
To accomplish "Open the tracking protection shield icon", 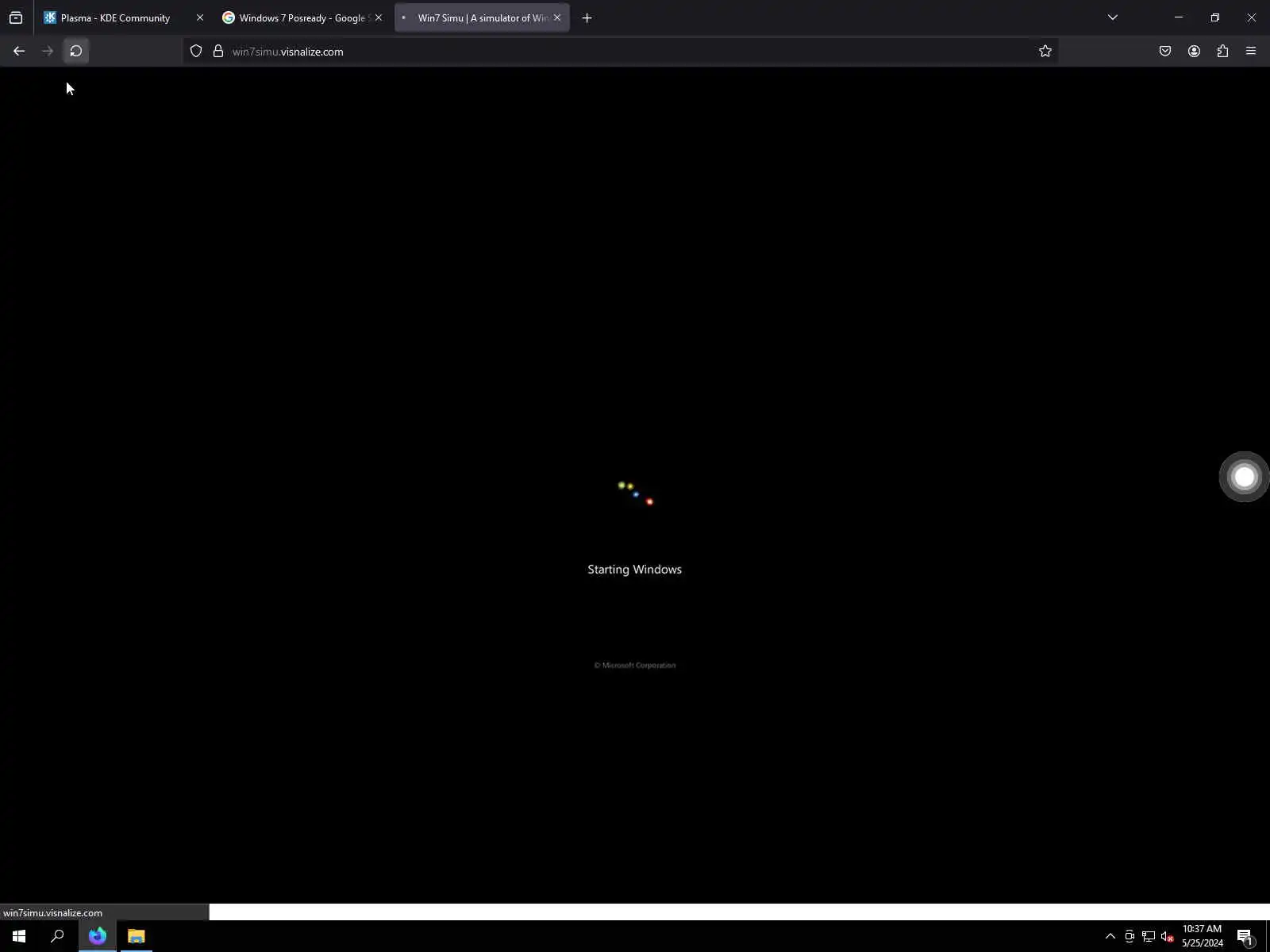I will tap(196, 51).
